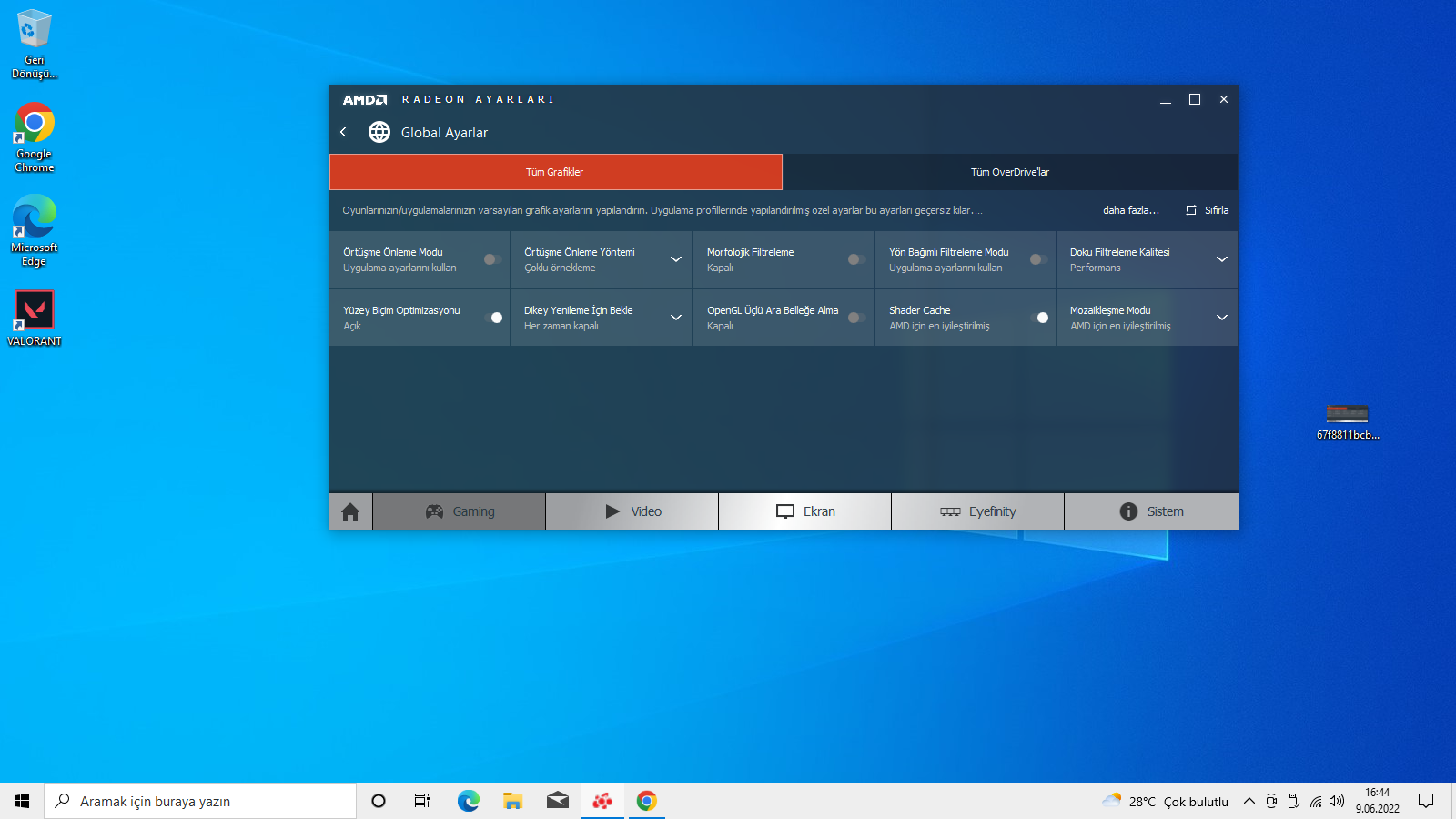The image size is (1456, 819).
Task: Disable Yüzey Biçim Optimizasyonu switch
Action: click(x=494, y=318)
